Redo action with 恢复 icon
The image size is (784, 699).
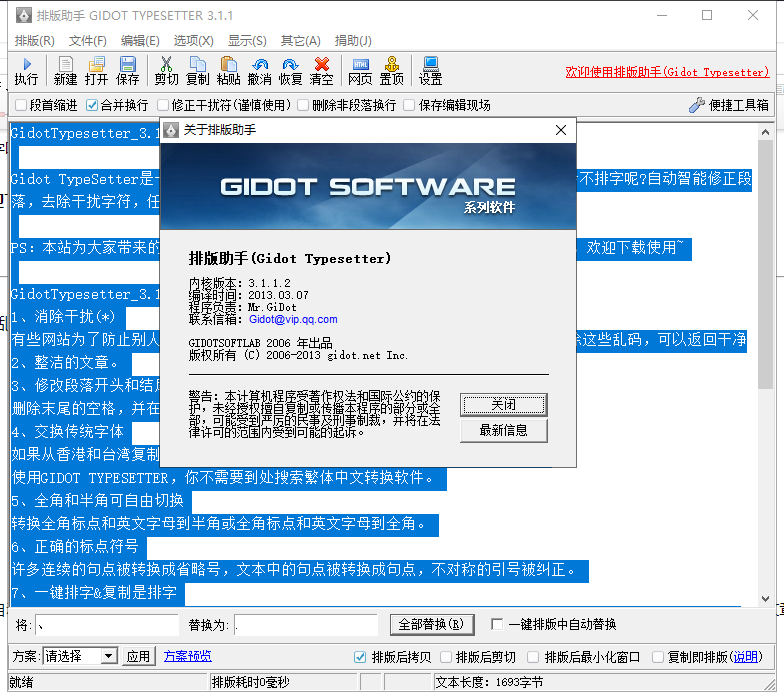(x=290, y=71)
